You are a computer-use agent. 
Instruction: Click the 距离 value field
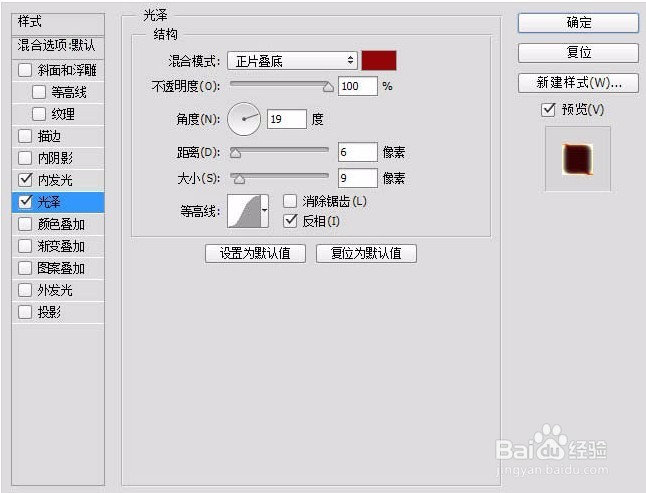358,152
